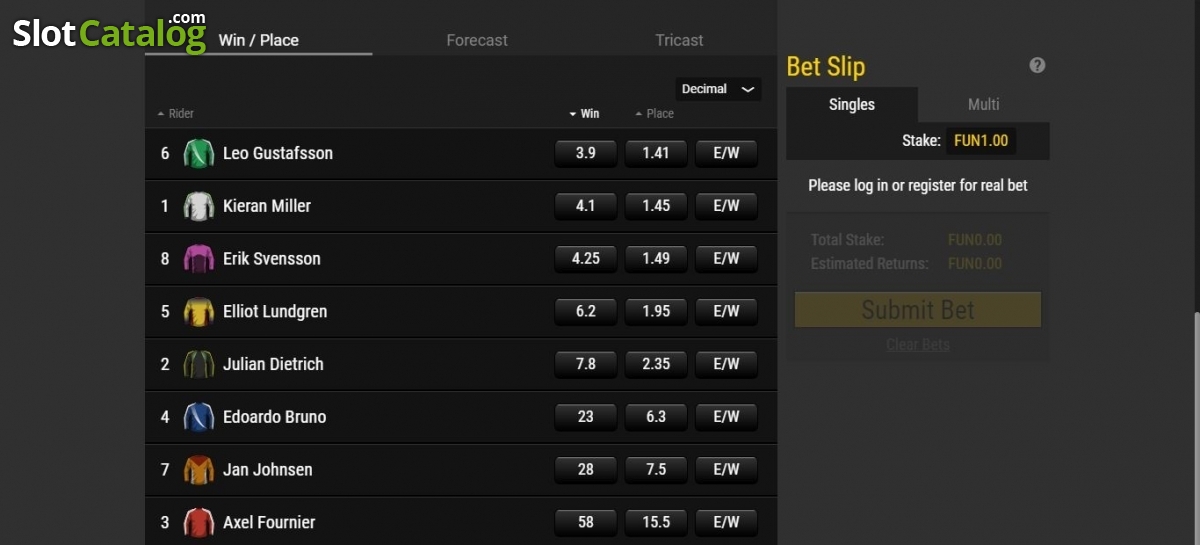Click Kieran Miller's white jersey icon
Viewport: 1200px width, 545px height.
click(199, 206)
